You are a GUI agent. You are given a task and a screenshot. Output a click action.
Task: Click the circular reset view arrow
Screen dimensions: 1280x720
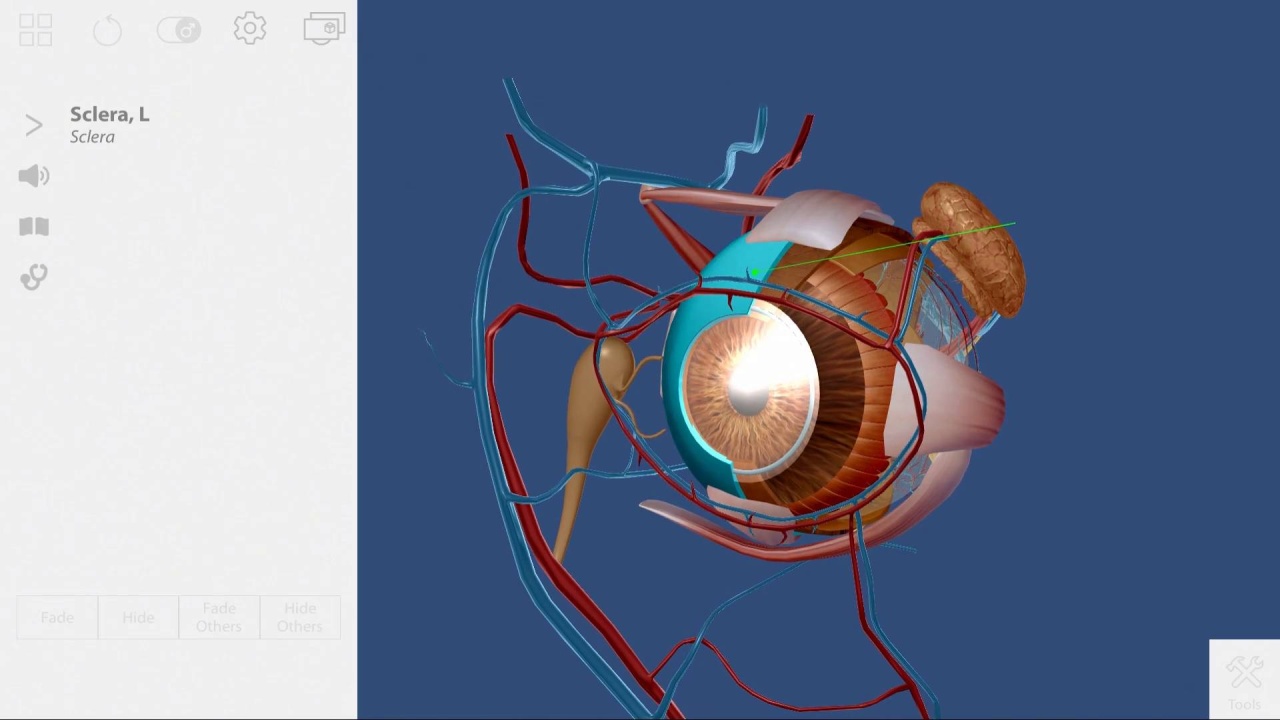pos(107,30)
